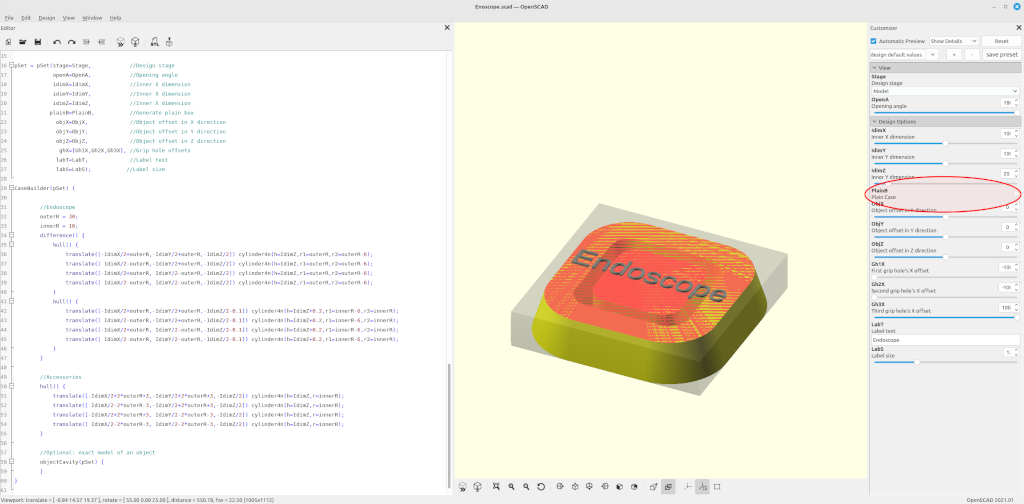The image size is (1024, 504).
Task: Collapse the pSet fold marker on line 16
Action: coord(12,66)
